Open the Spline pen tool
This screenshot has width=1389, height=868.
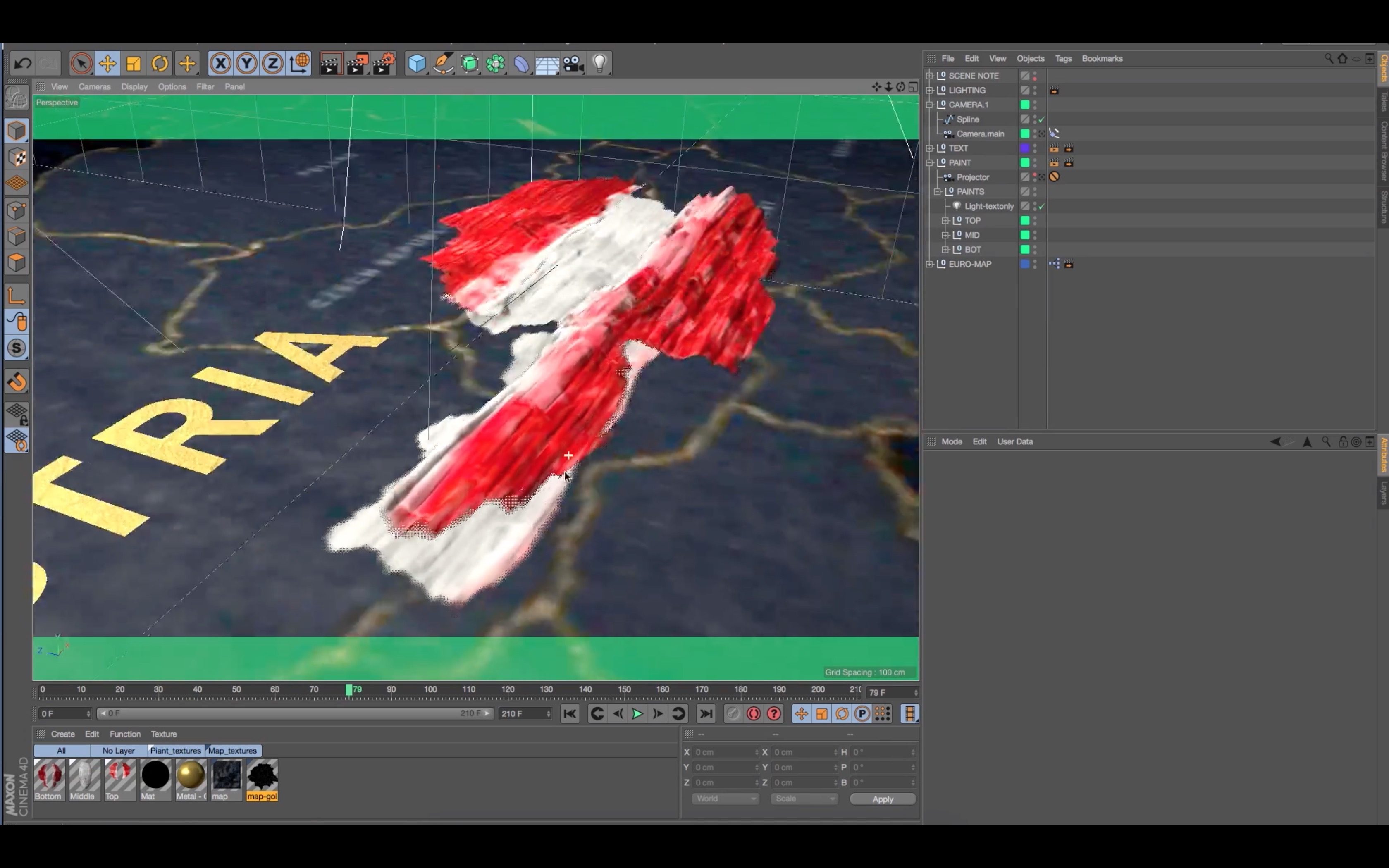tap(444, 63)
